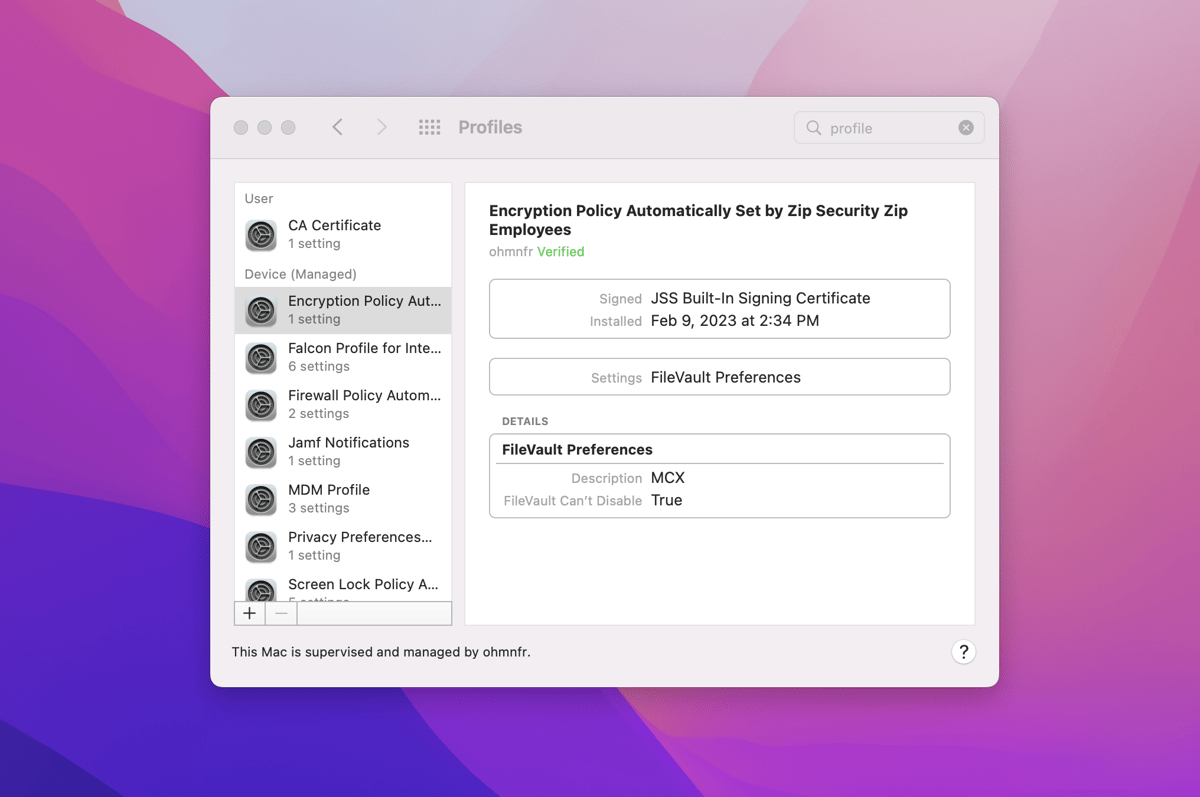Click the Screen Lock Policy profile icon
Viewport: 1200px width, 797px height.
[261, 591]
